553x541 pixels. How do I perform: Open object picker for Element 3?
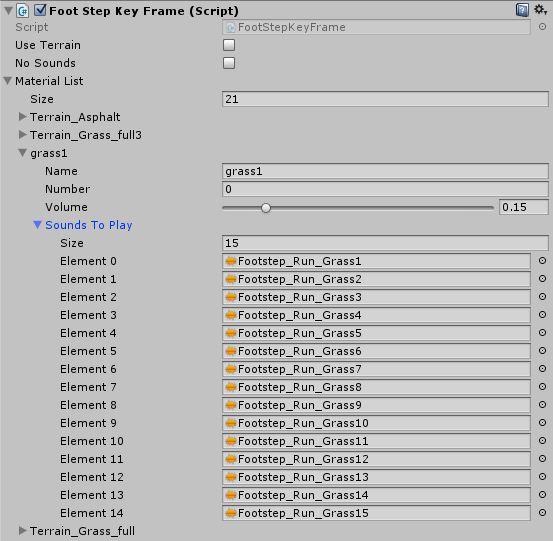pos(542,315)
